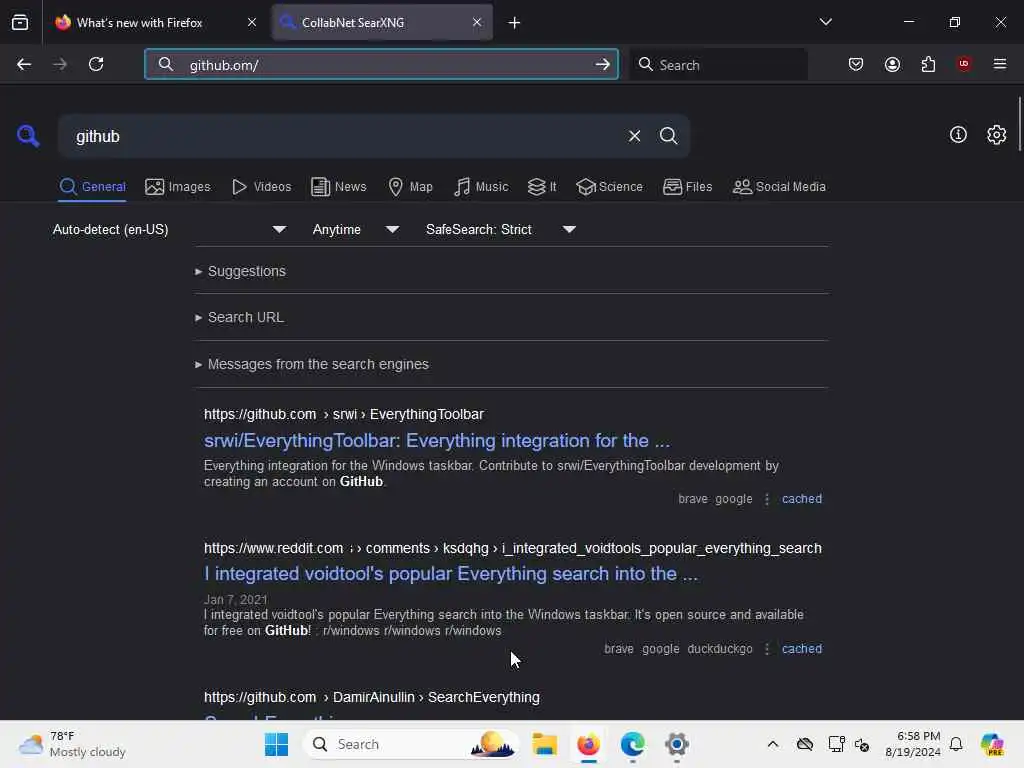The image size is (1024, 768).
Task: Open Microsoft Edge from the taskbar
Action: click(632, 744)
